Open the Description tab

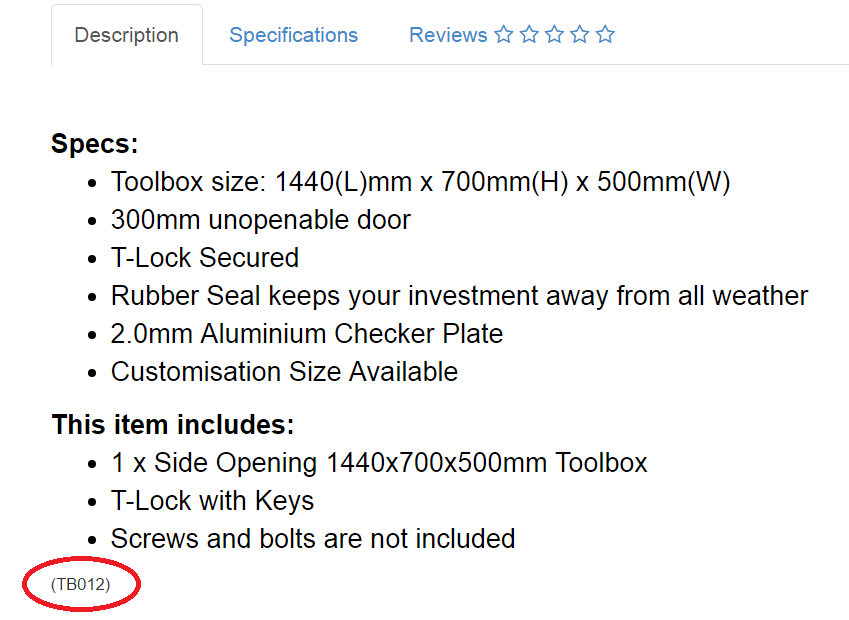click(127, 35)
